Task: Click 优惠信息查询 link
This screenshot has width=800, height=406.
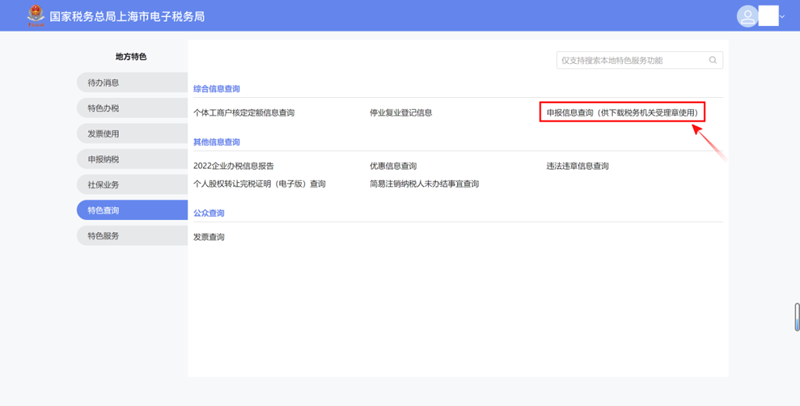Action: 393,166
